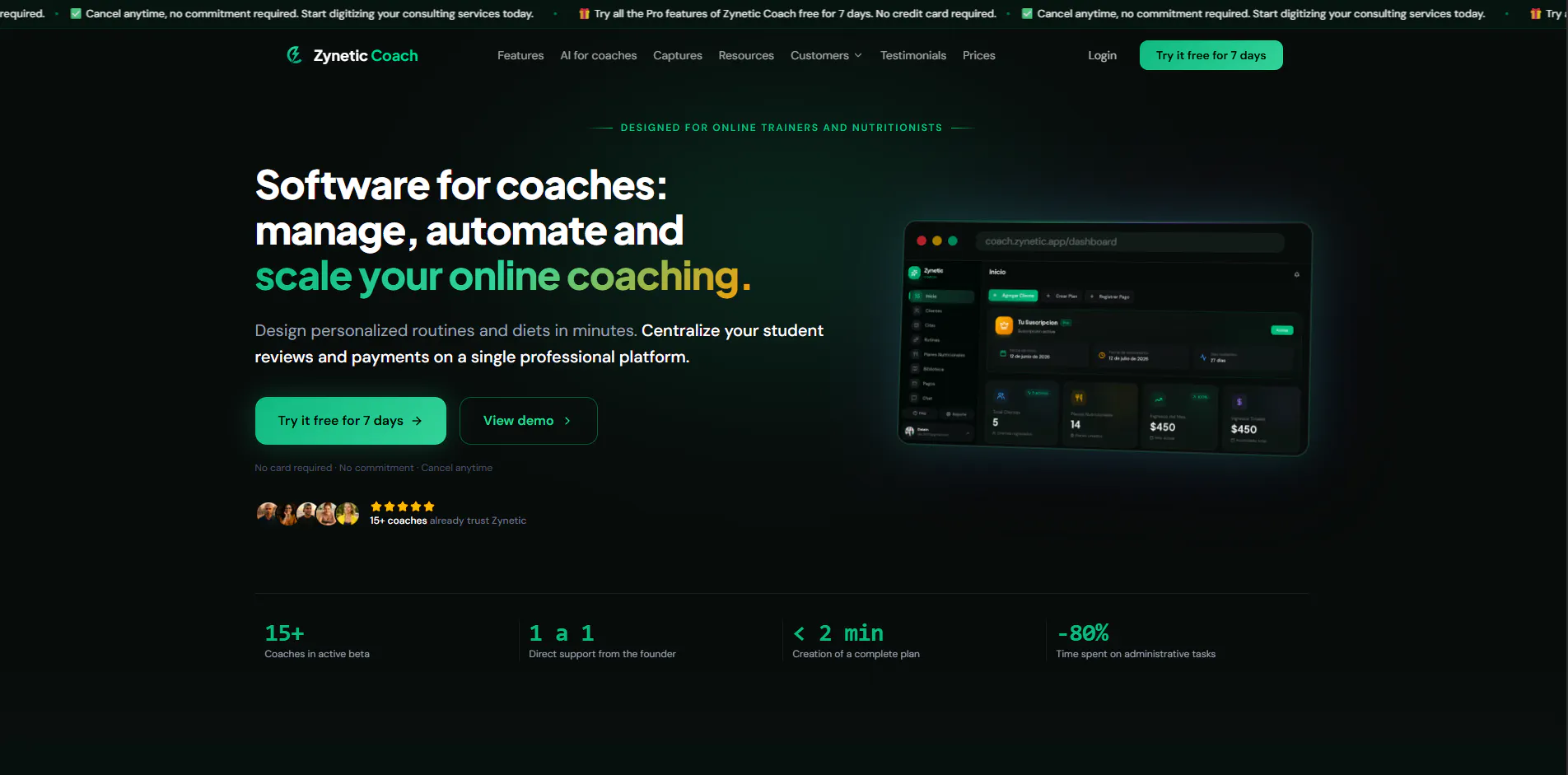
Task: Click the bell icon in the dashboard preview
Action: point(1296,275)
